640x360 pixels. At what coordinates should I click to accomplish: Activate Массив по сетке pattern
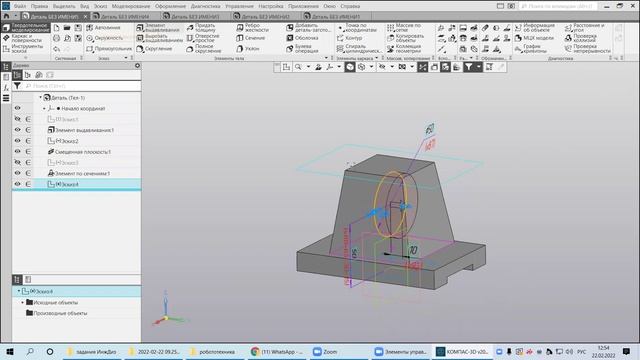click(404, 28)
